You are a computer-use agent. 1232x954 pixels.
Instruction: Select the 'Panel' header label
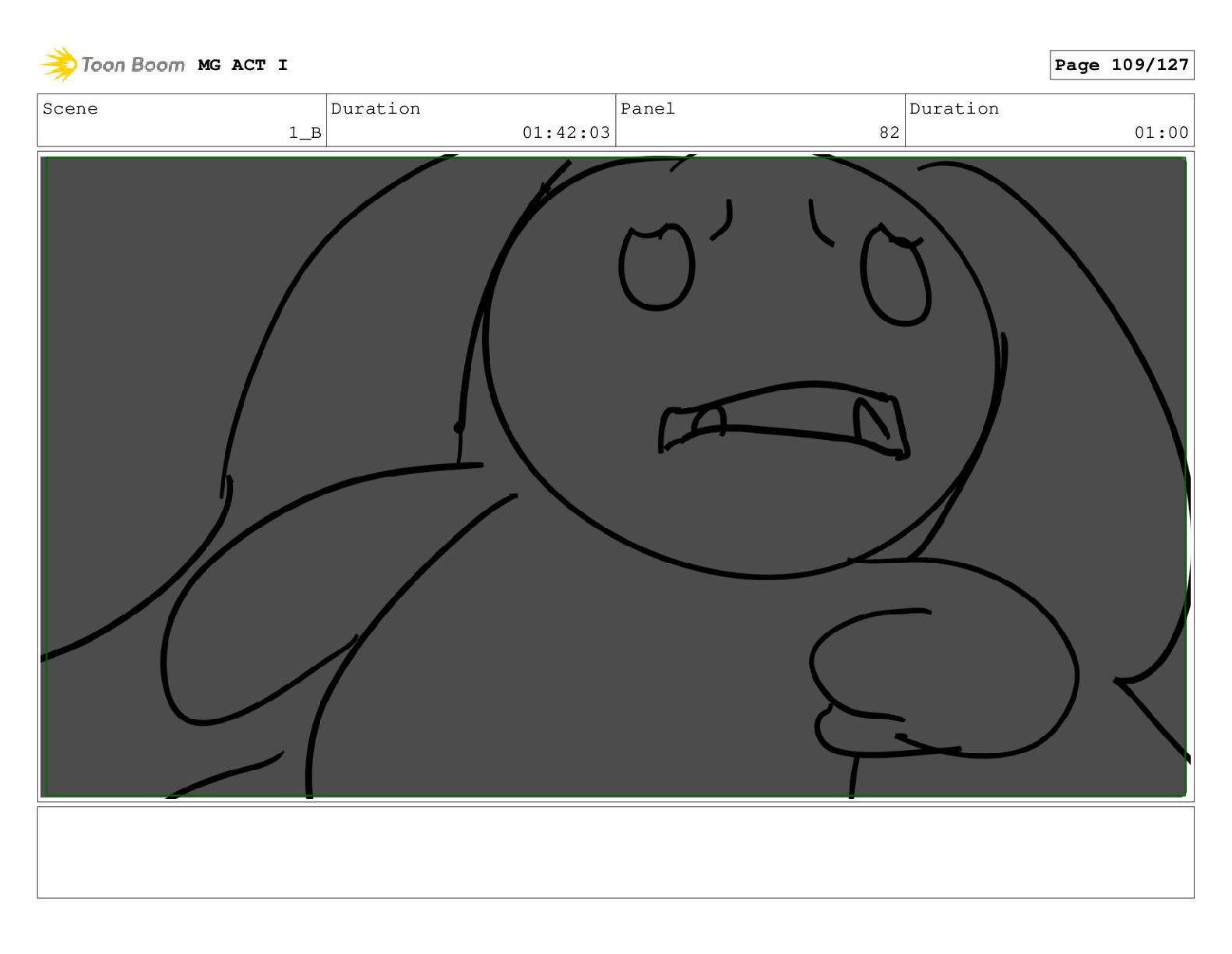point(648,109)
